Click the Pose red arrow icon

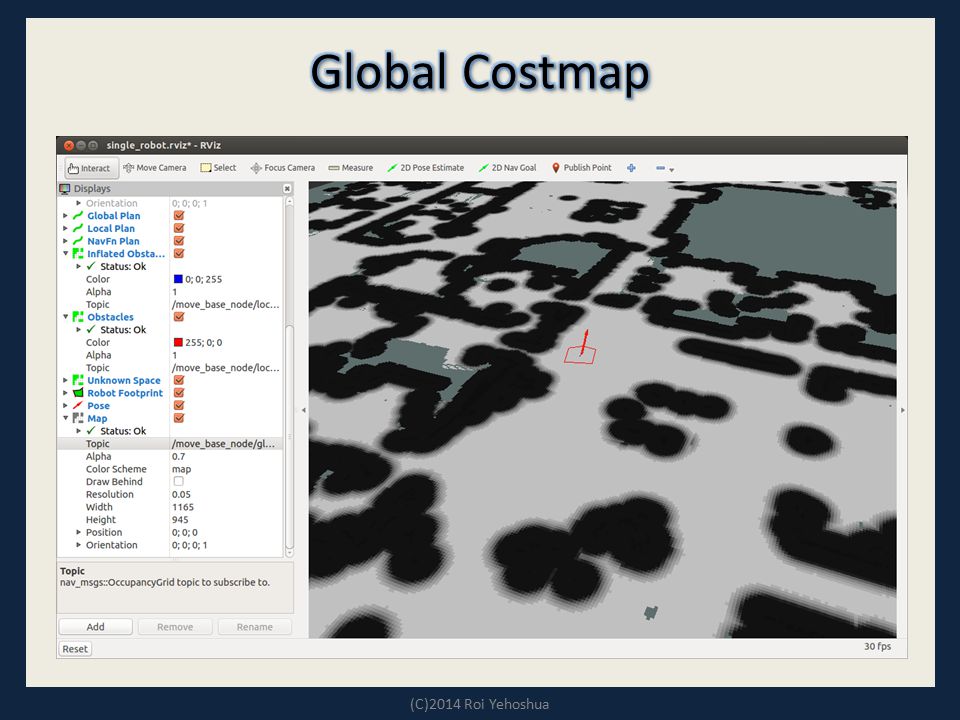tap(78, 405)
